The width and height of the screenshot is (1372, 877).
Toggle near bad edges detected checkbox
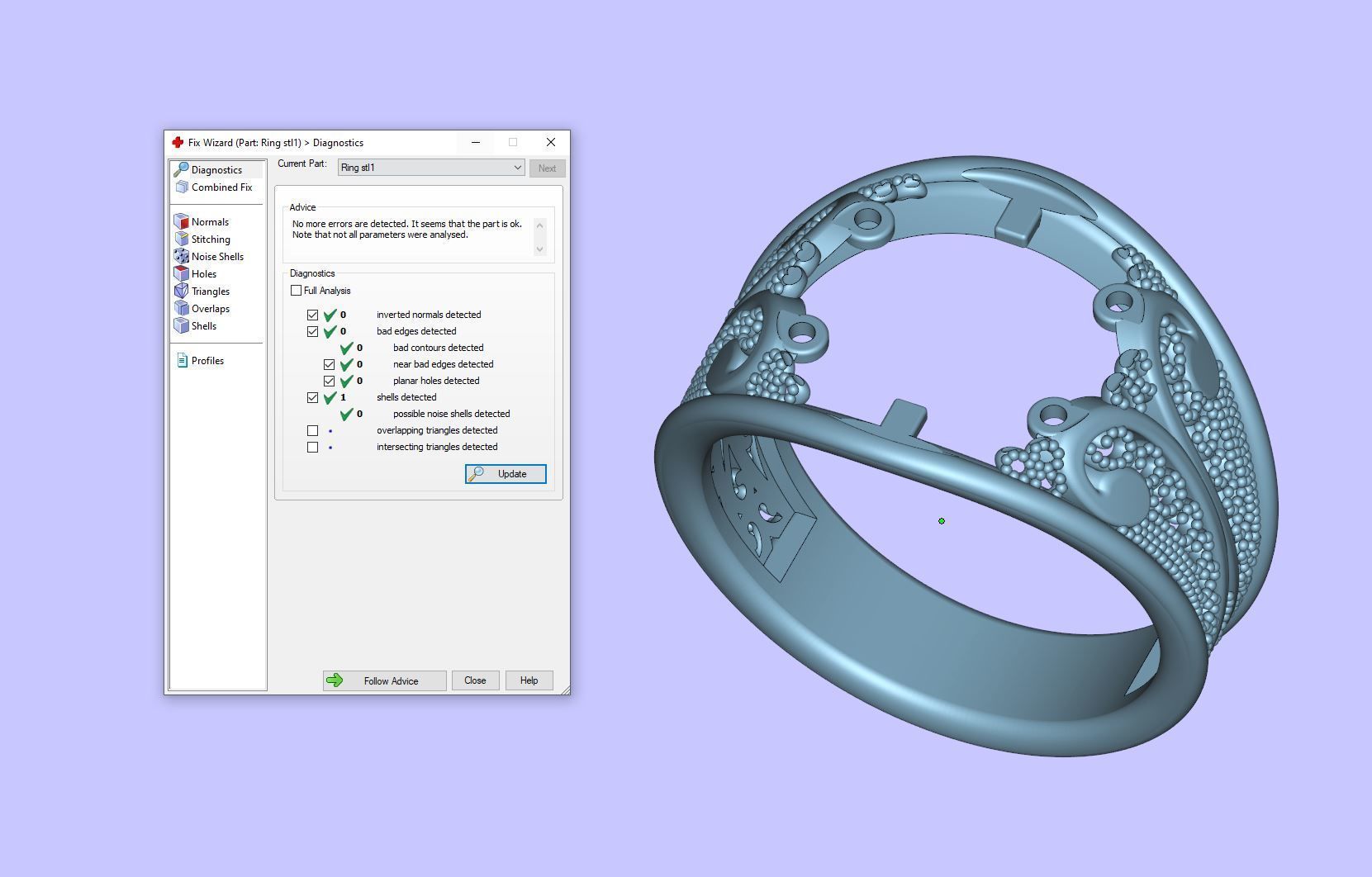pyautogui.click(x=329, y=364)
